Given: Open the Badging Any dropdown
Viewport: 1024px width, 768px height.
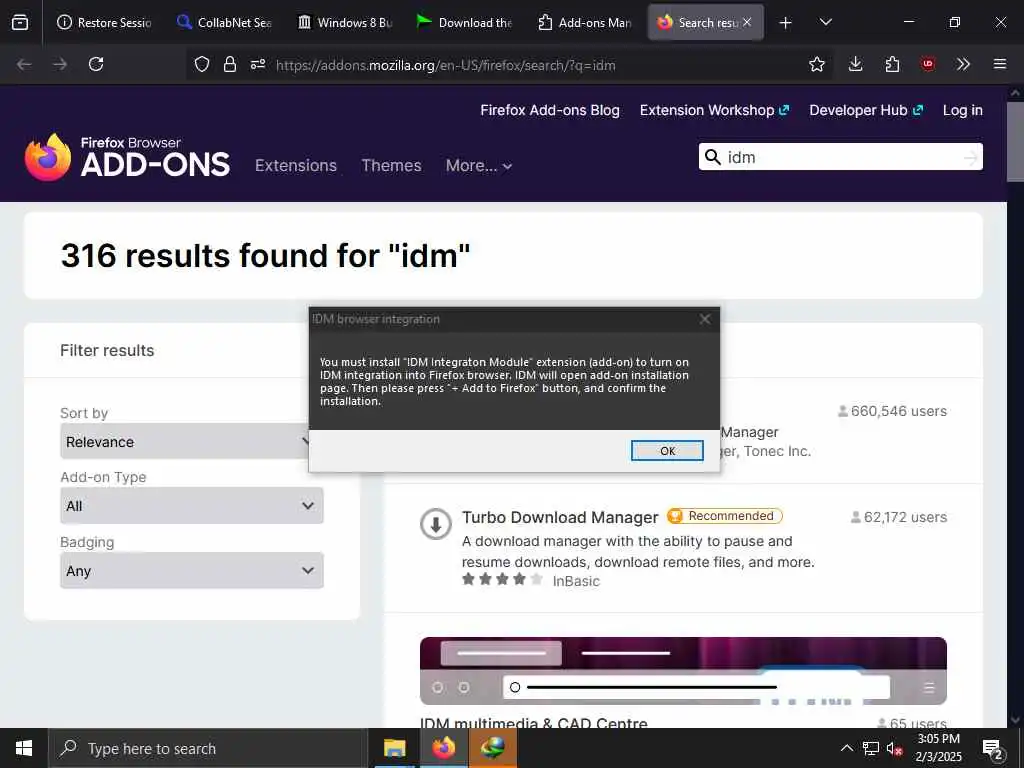Looking at the screenshot, I should [x=192, y=570].
